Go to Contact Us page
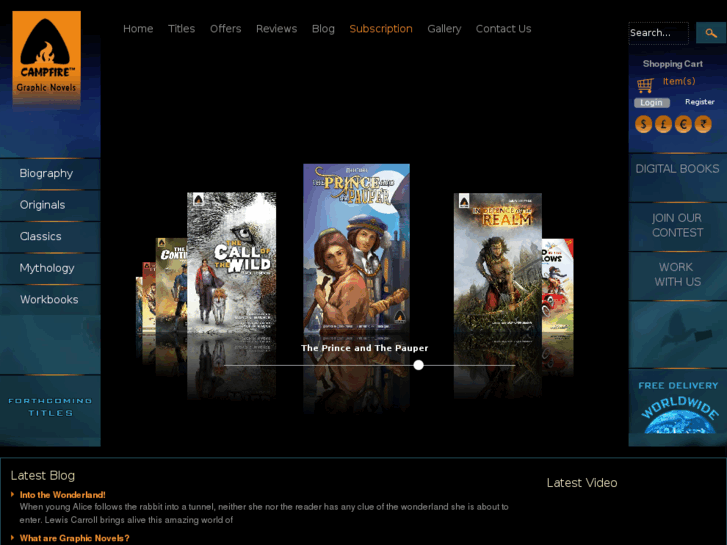The height and width of the screenshot is (545, 727). [x=503, y=29]
